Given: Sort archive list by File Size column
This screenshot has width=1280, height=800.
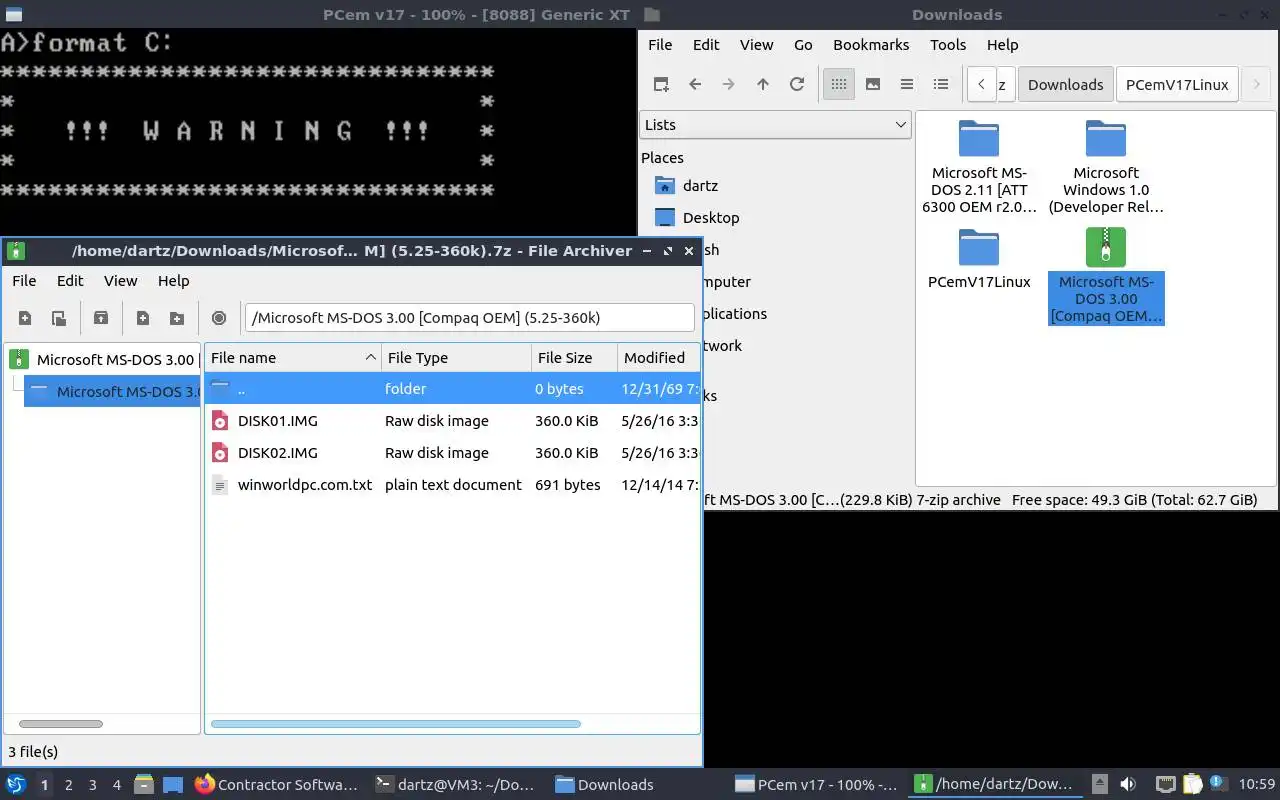Looking at the screenshot, I should coord(574,358).
